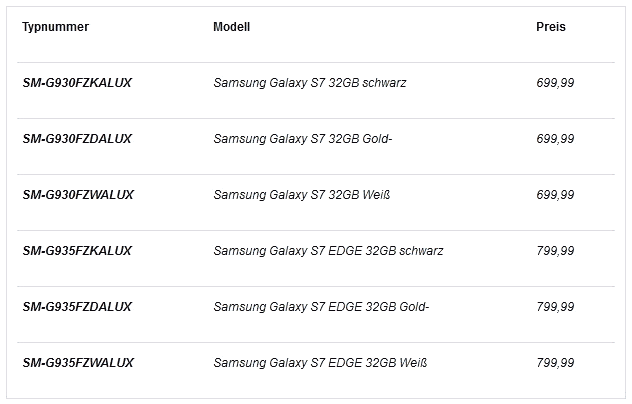Click the price in the SM-G935FZWALUX row

tap(555, 363)
